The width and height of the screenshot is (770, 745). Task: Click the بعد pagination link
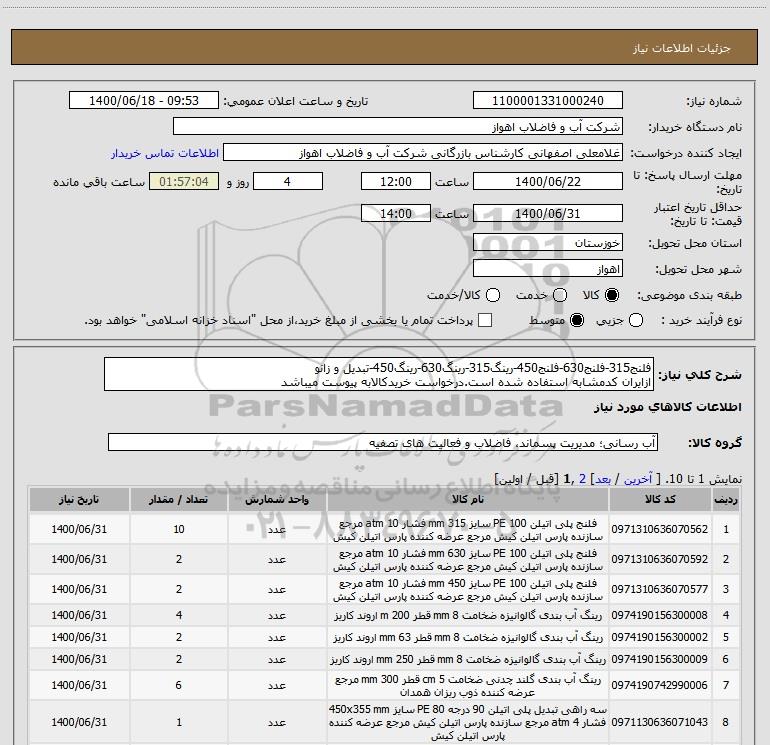603,479
